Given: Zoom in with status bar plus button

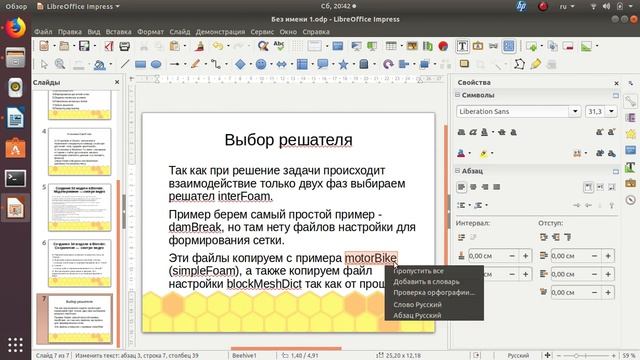Looking at the screenshot, I should [x=613, y=356].
